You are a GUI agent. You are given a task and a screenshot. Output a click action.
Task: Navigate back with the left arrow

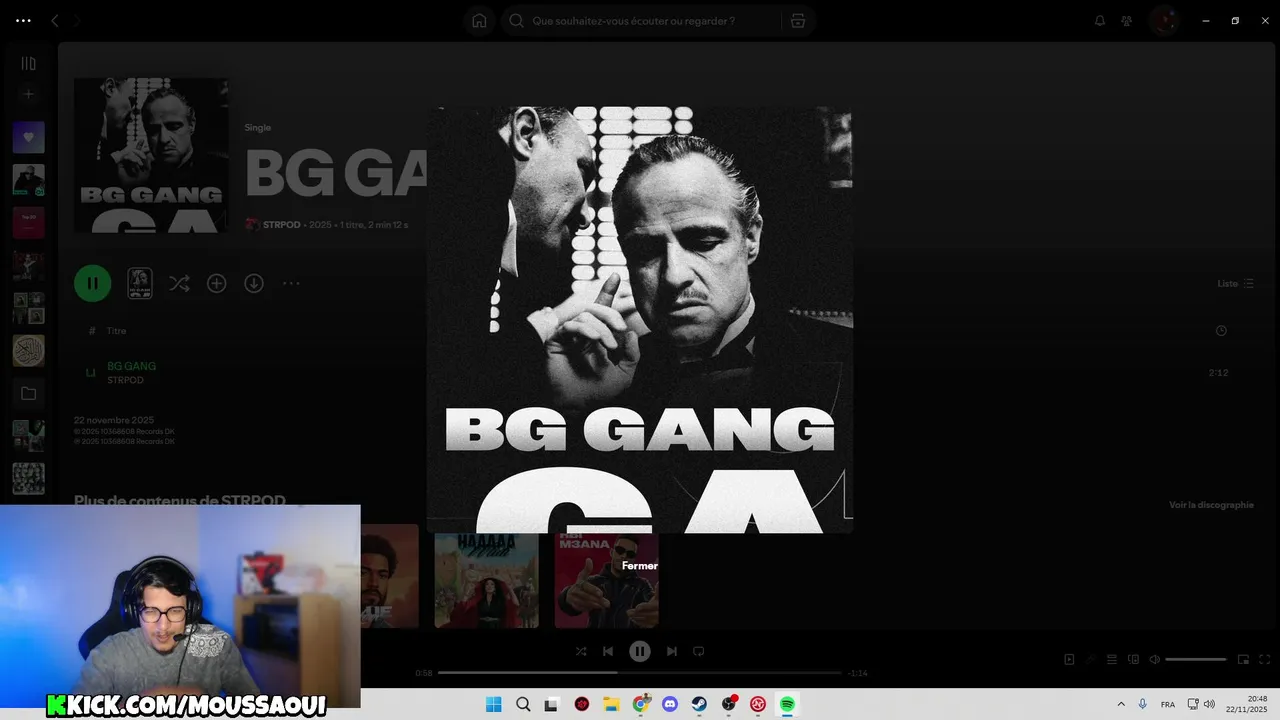55,21
